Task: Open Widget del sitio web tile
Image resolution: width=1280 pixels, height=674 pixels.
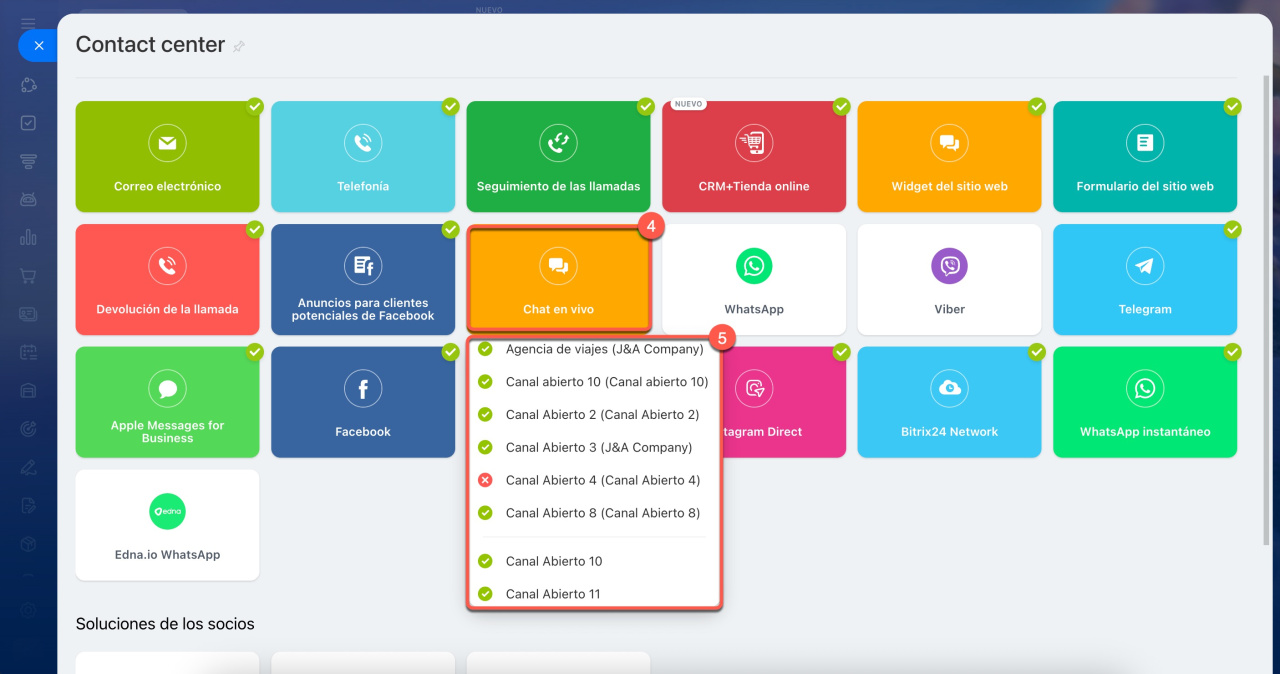Action: (949, 156)
